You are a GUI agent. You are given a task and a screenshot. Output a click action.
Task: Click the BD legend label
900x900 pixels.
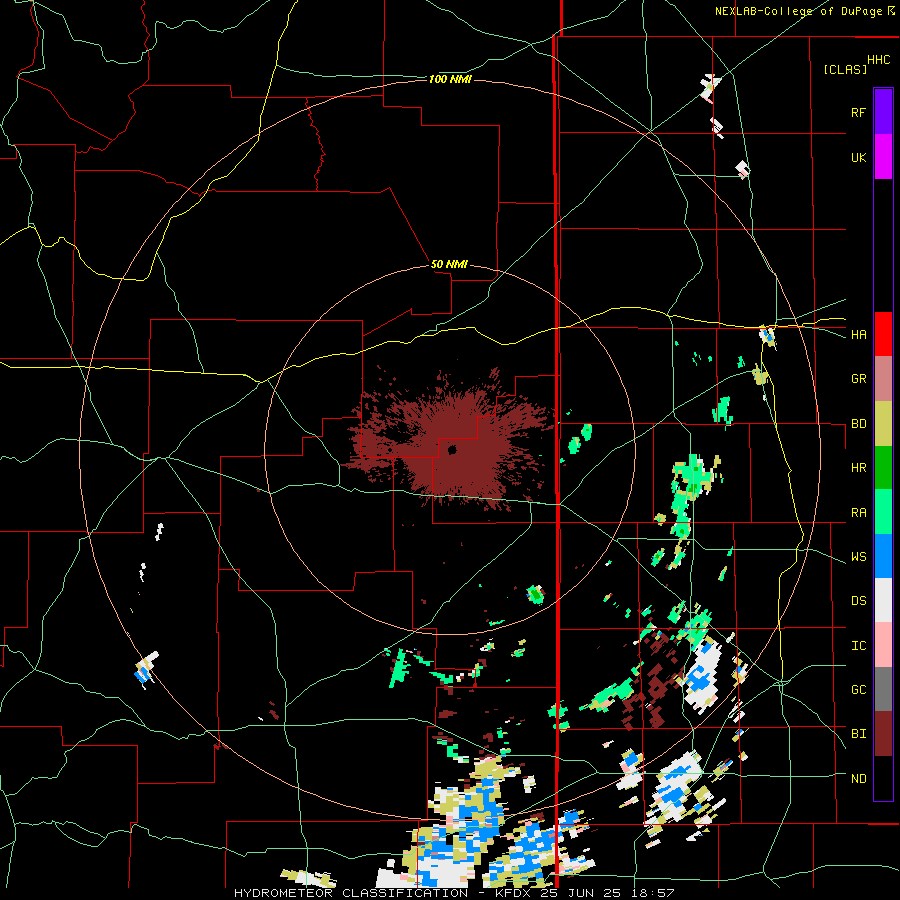pos(858,424)
